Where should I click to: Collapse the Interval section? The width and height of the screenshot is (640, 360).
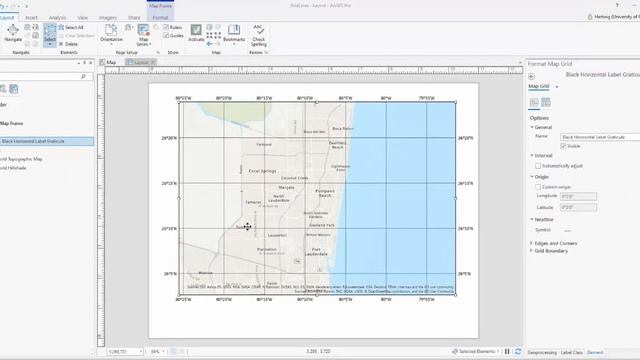coord(532,156)
